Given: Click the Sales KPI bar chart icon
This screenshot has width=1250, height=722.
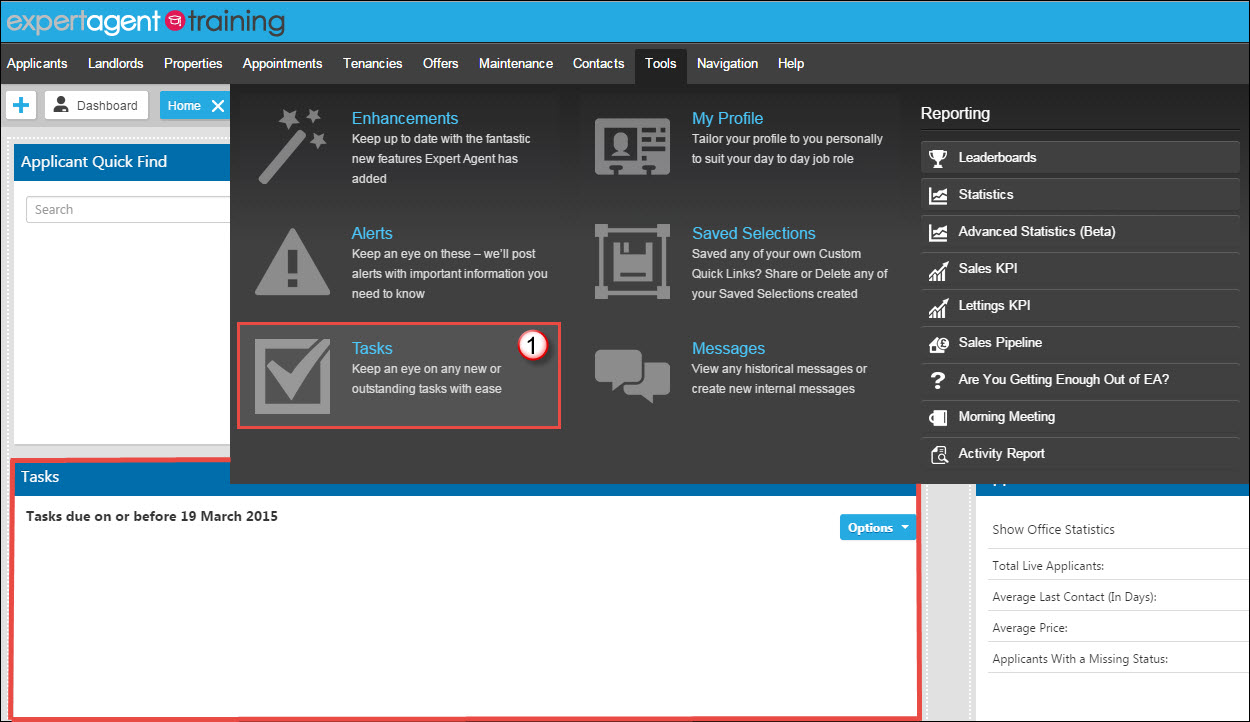Looking at the screenshot, I should [938, 269].
